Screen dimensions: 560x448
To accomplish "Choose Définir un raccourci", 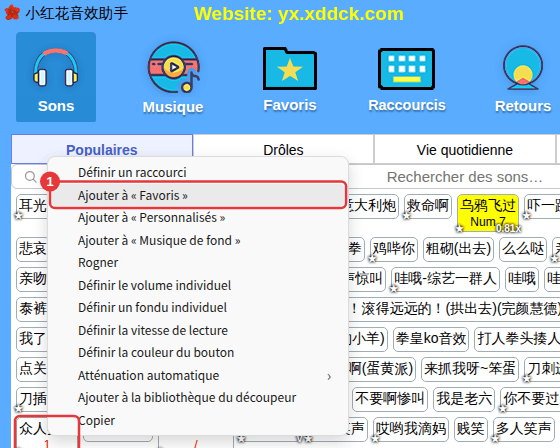I will pos(198,173).
